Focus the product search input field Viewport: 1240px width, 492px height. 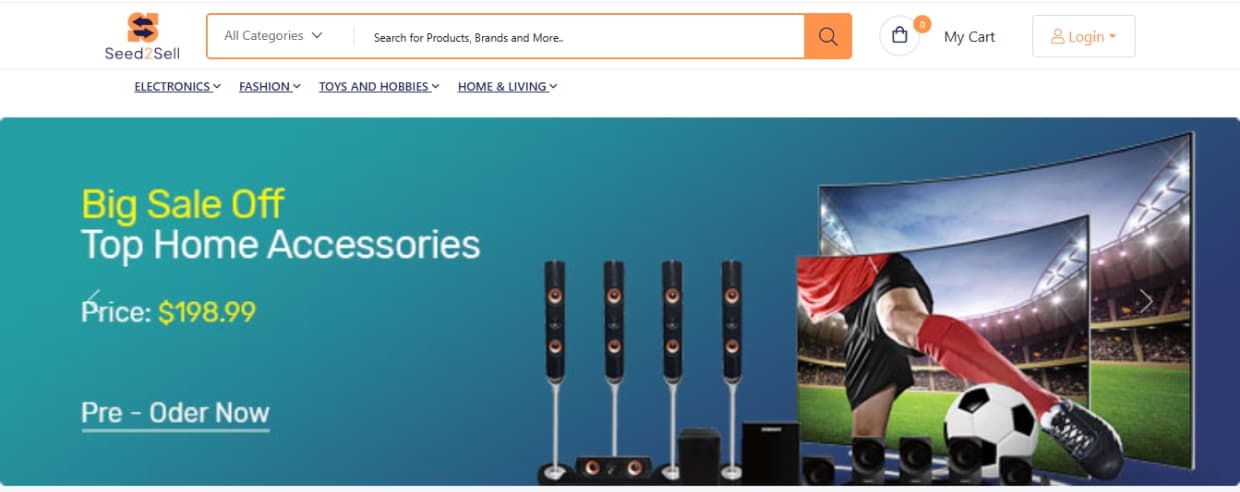pos(585,37)
